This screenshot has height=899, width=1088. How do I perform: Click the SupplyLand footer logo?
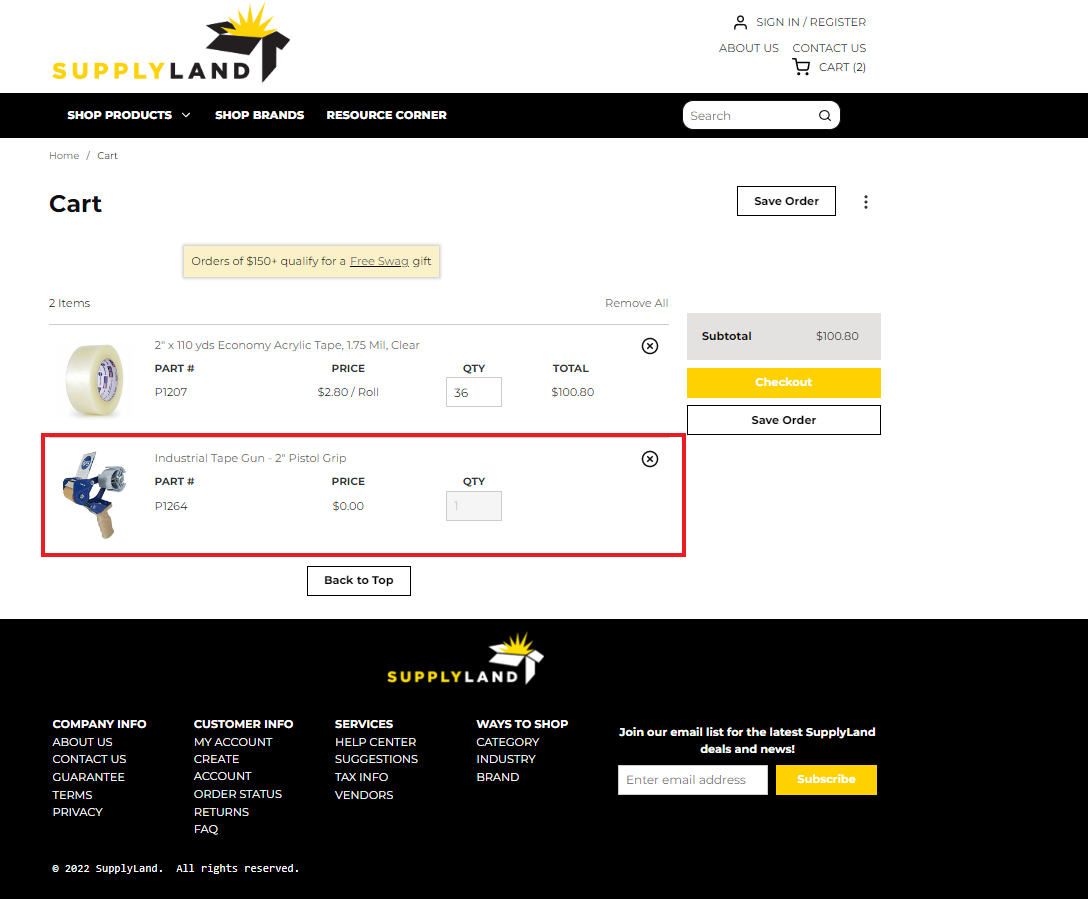click(x=465, y=660)
